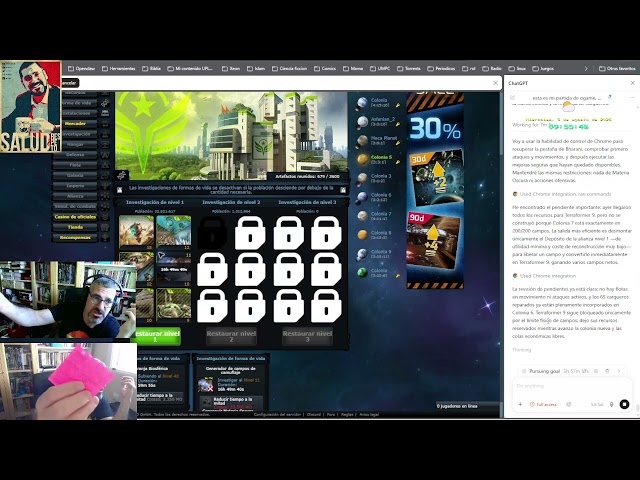Click the Tienda gift icon
Viewport: 640px width, 480px height.
pos(105,227)
